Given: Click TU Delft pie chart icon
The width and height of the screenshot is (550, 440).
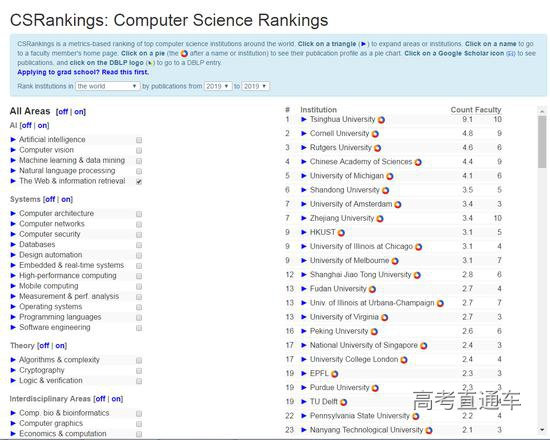Looking at the screenshot, I should click(343, 402).
